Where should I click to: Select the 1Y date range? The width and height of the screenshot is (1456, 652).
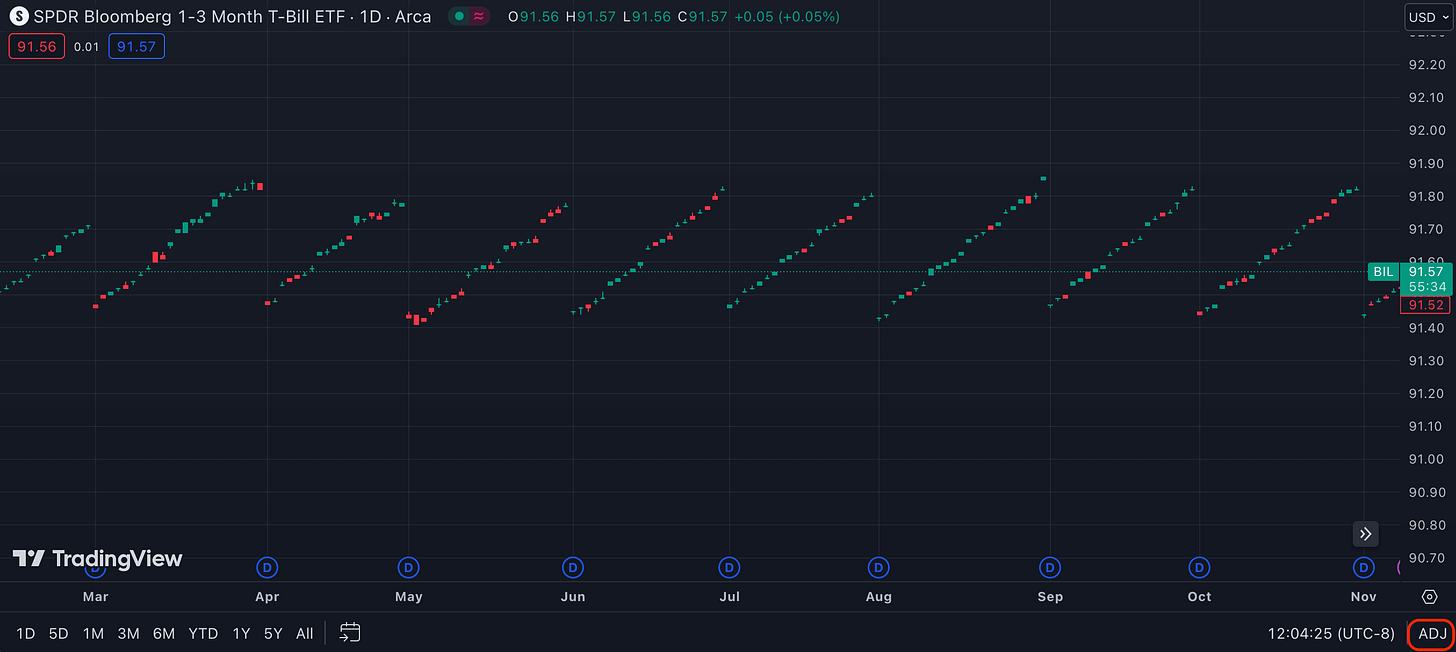click(241, 633)
